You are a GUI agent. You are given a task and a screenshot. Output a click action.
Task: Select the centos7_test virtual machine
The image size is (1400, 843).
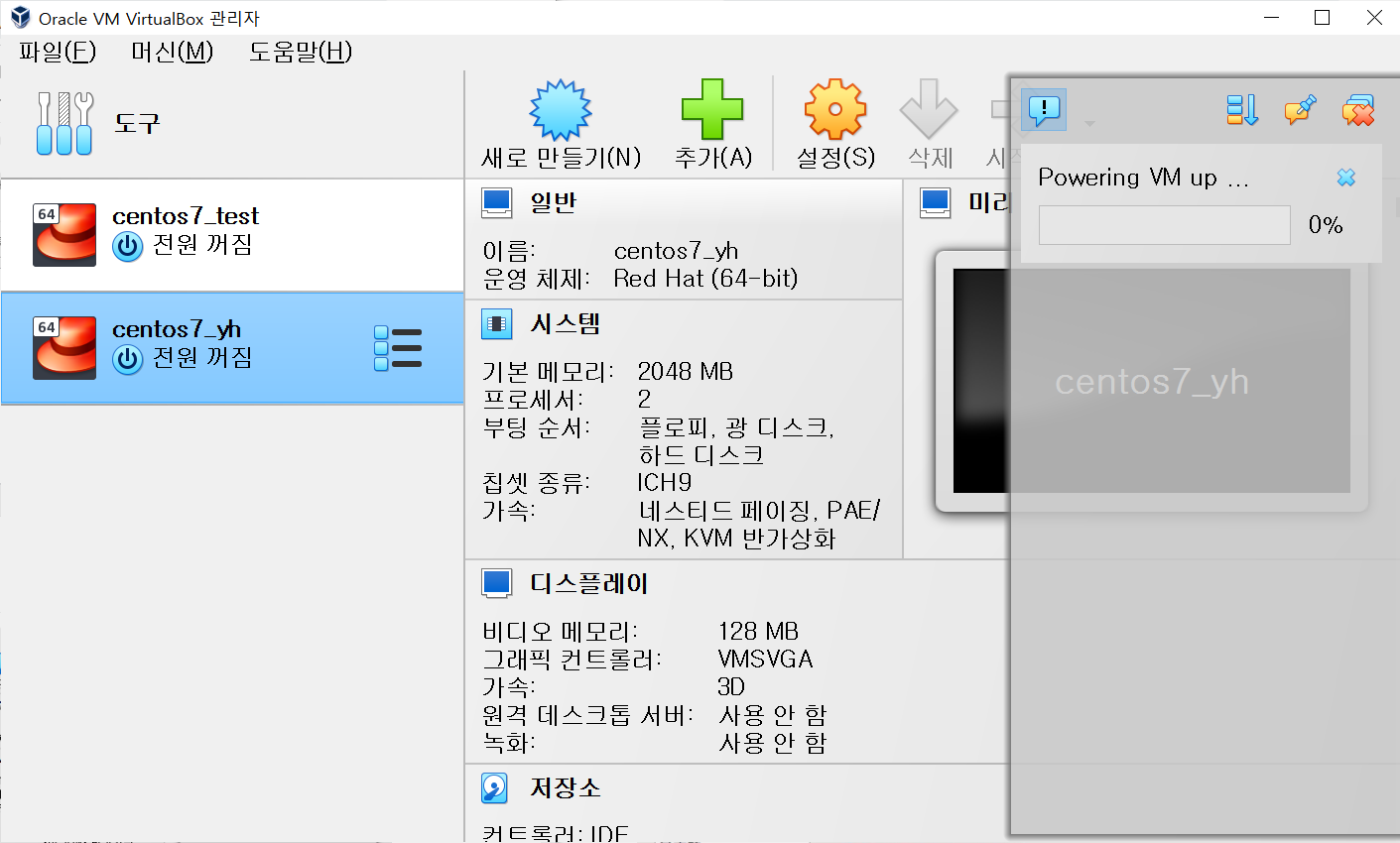[x=232, y=235]
